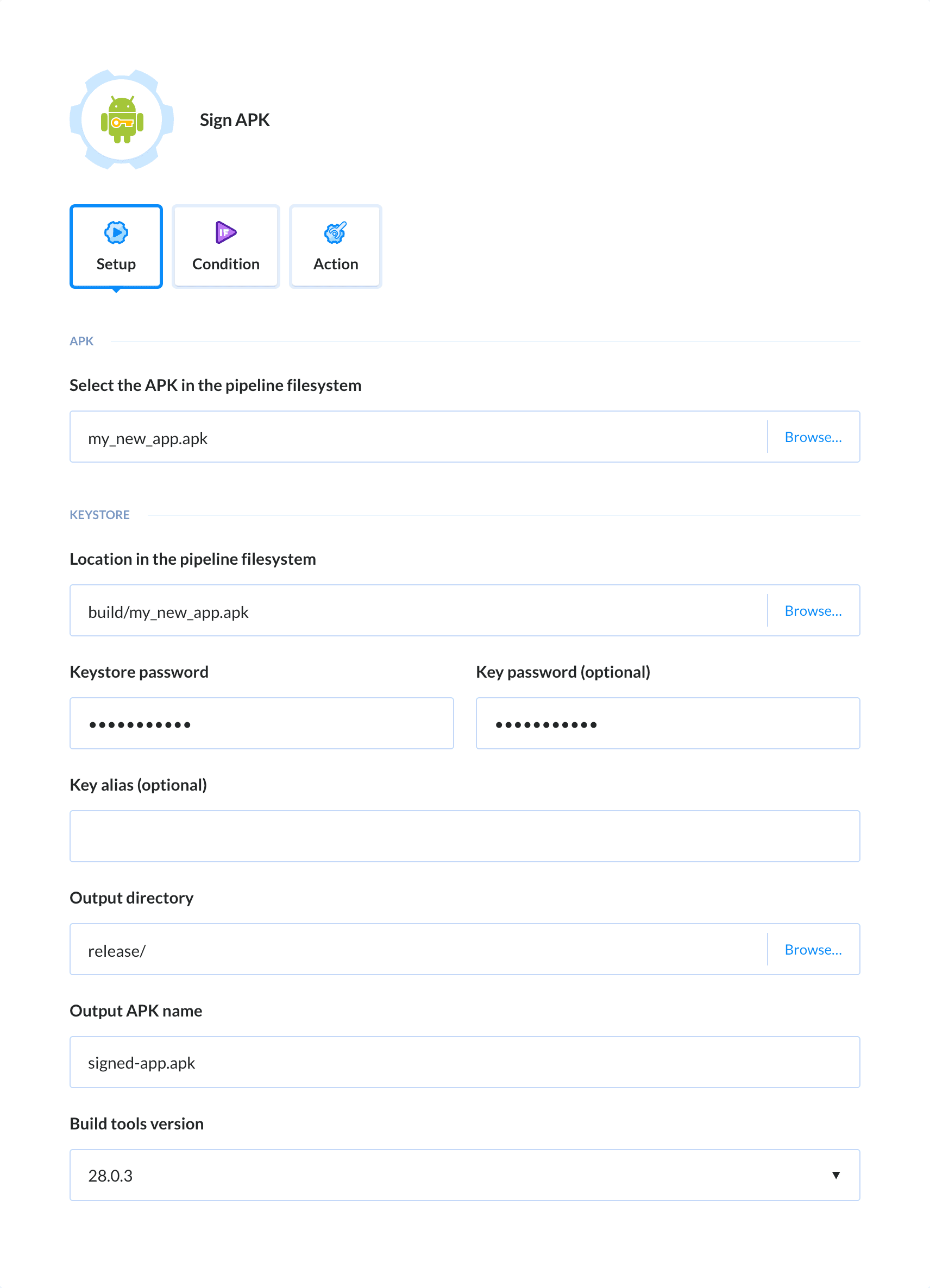Browse for the output directory
The height and width of the screenshot is (1288, 930).
813,949
